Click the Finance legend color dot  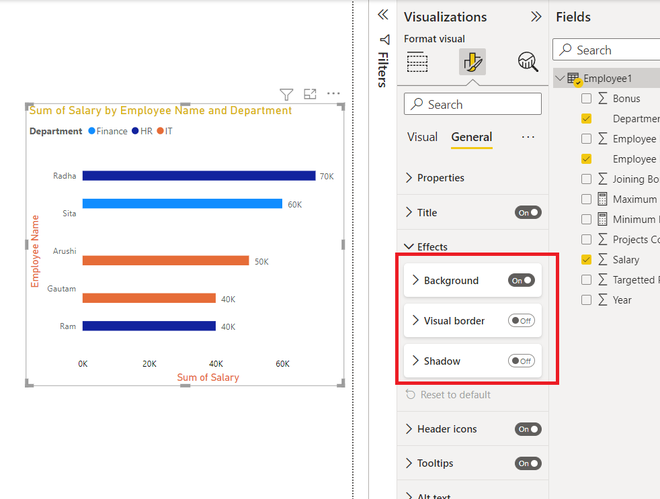pyautogui.click(x=92, y=131)
